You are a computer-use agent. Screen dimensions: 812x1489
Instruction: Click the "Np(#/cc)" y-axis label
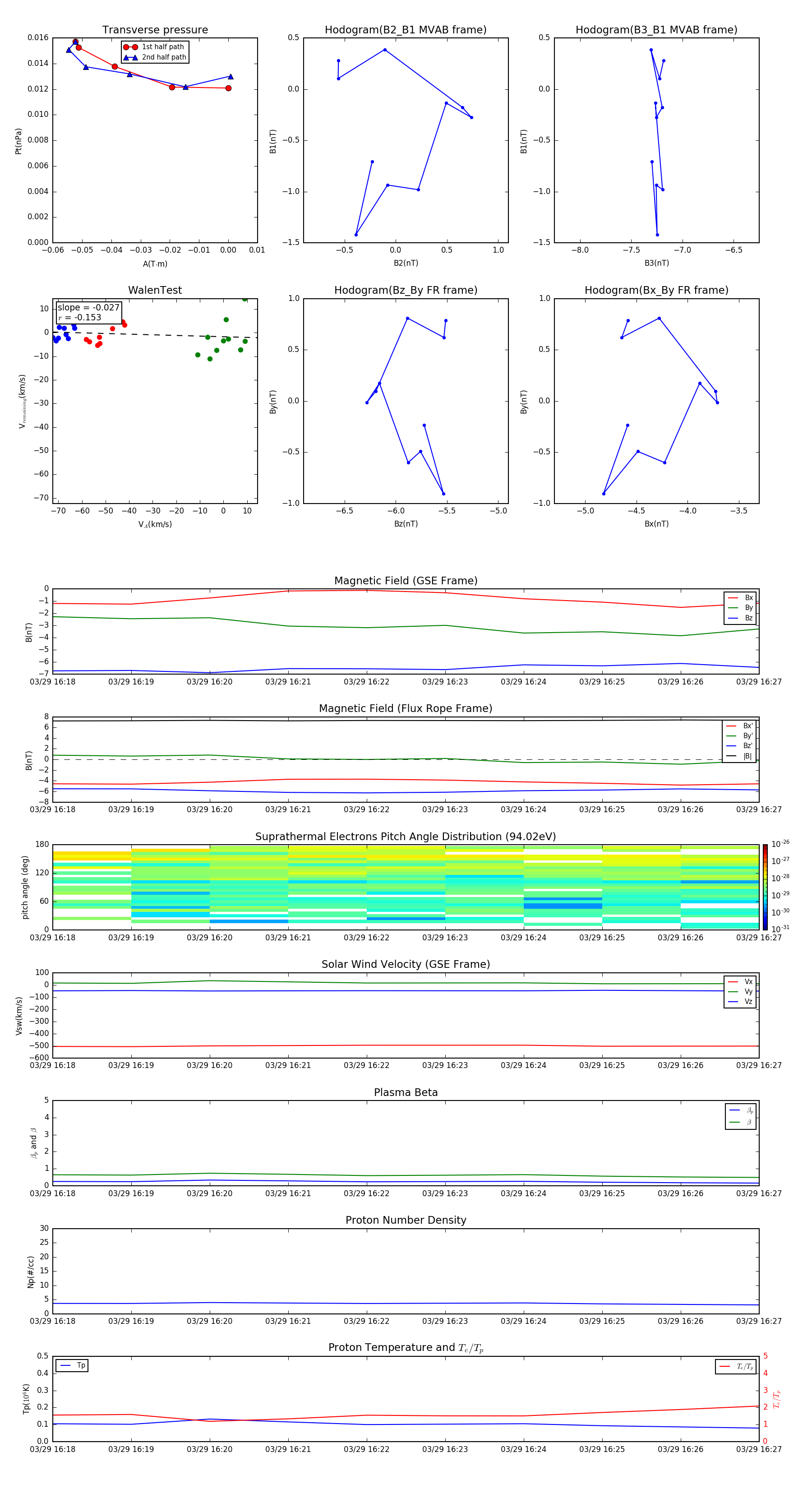[x=31, y=1271]
